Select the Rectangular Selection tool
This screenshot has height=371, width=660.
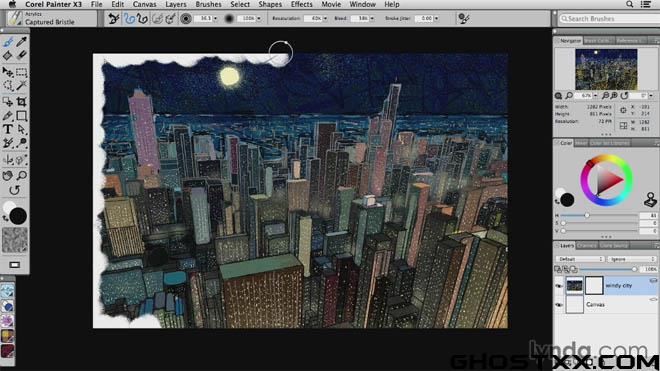click(21, 72)
